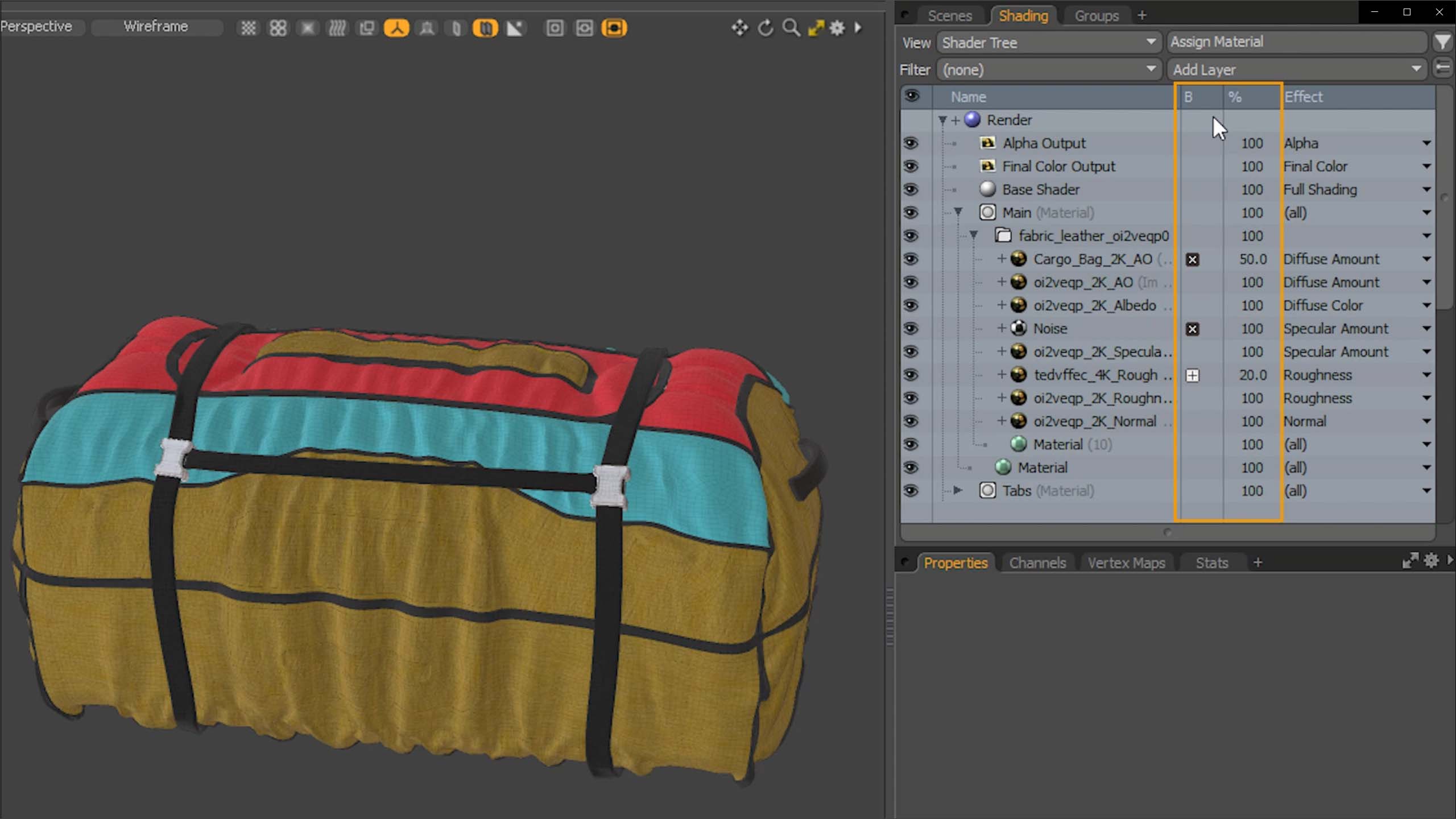Toggle visibility of Tabs (Material) group

[911, 490]
